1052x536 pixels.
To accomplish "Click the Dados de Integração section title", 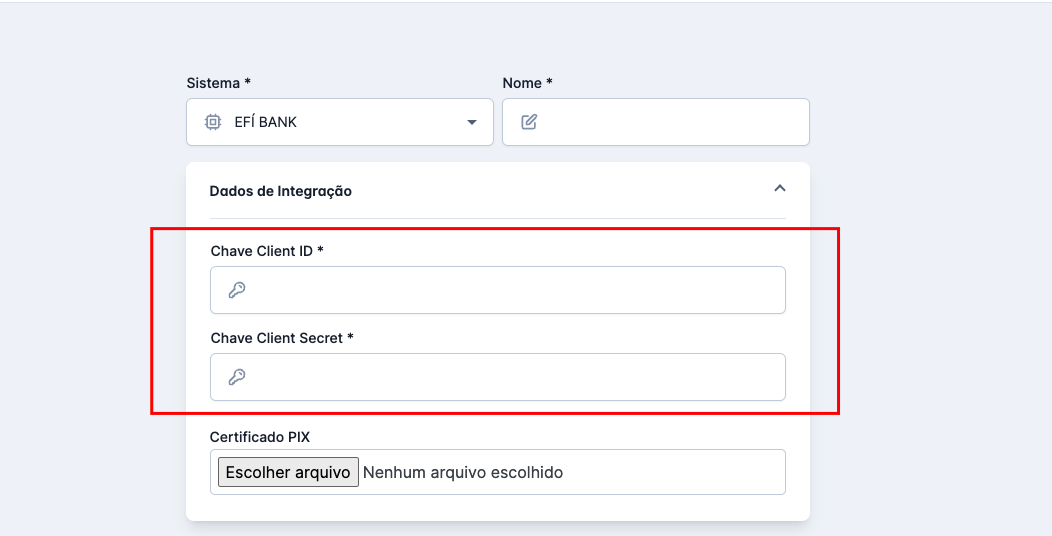I will click(281, 191).
